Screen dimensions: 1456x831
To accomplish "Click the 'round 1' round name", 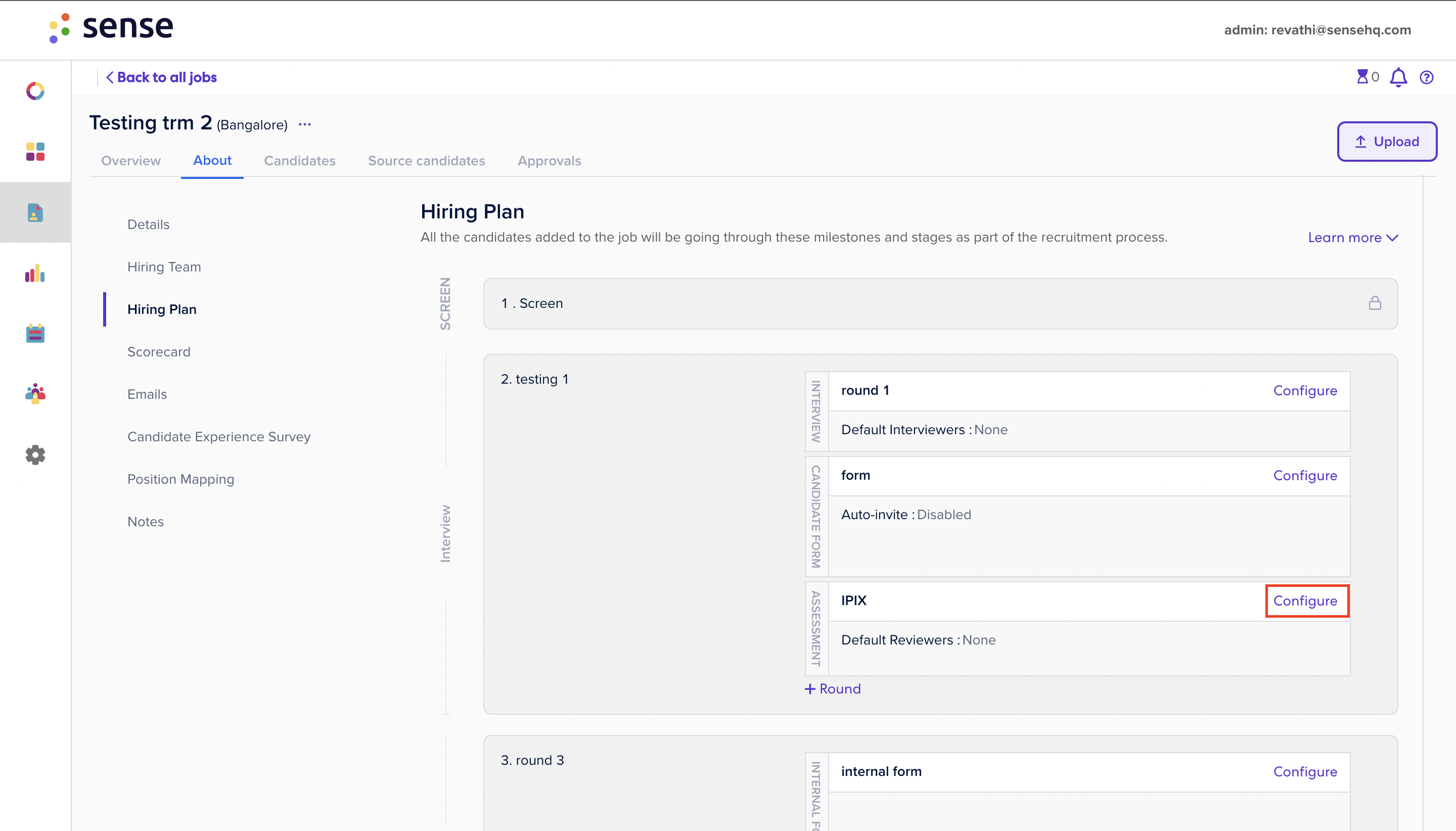I will point(866,390).
